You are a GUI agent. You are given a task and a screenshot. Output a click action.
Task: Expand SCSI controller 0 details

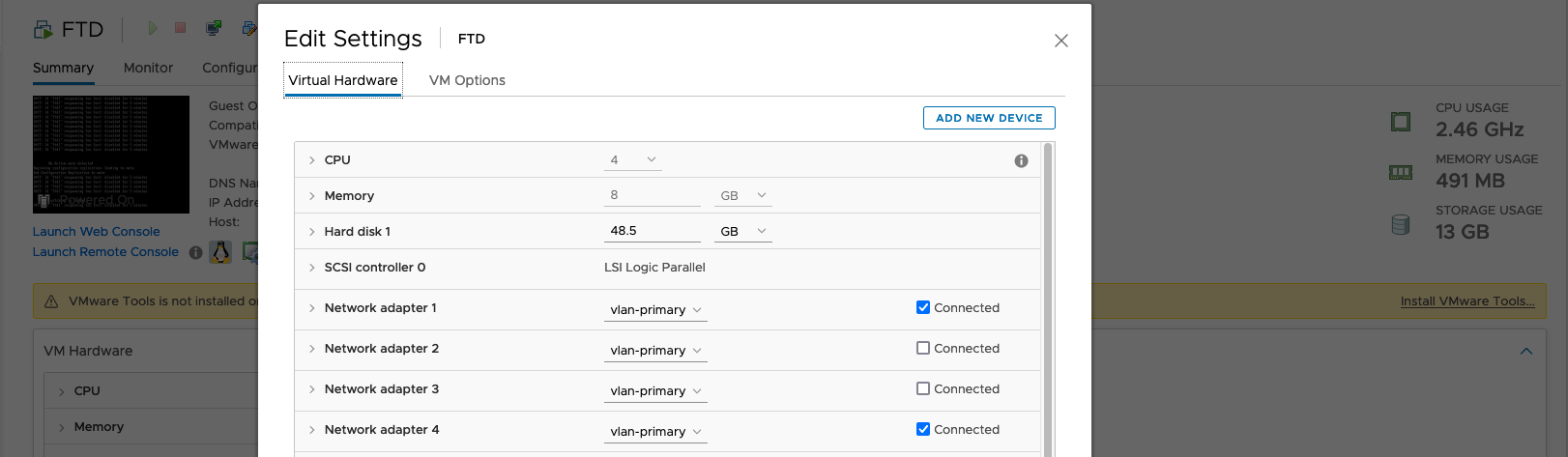[312, 268]
